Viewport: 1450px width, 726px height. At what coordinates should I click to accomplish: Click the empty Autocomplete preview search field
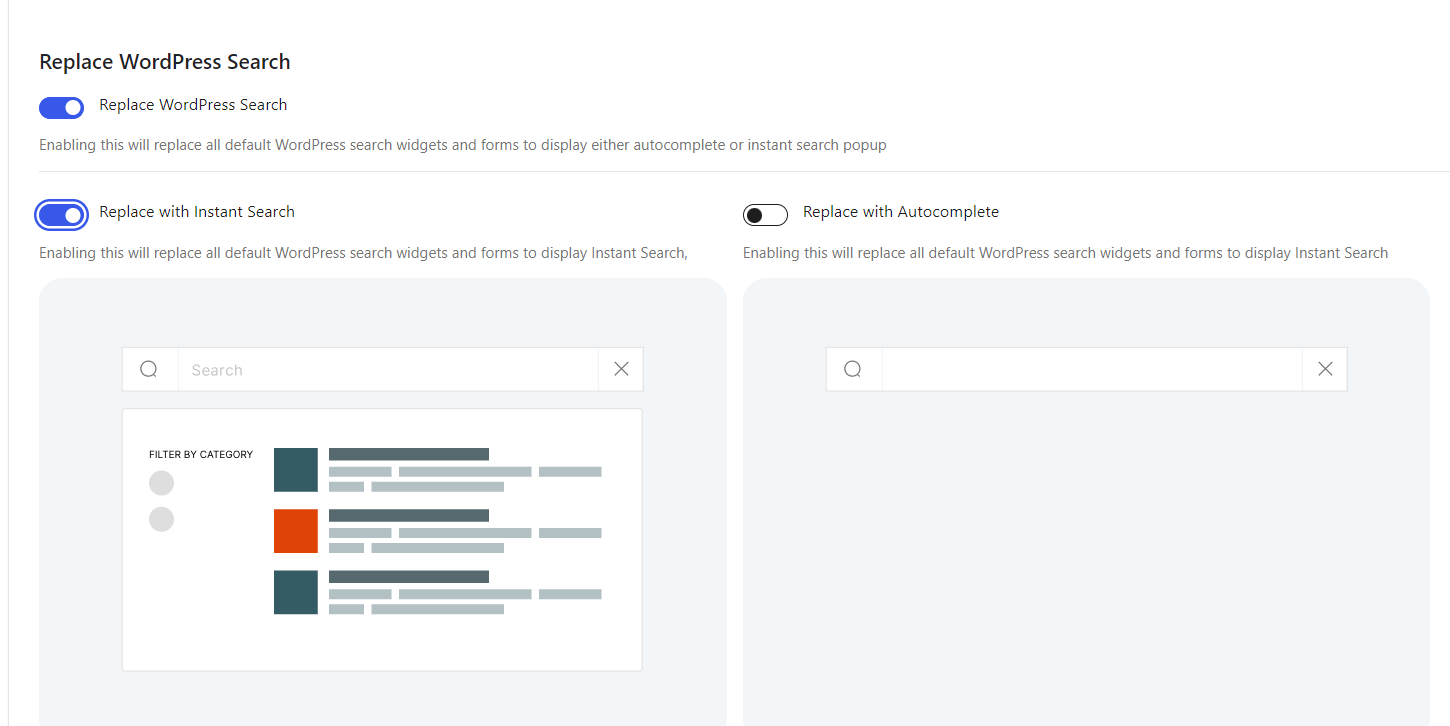(1091, 370)
